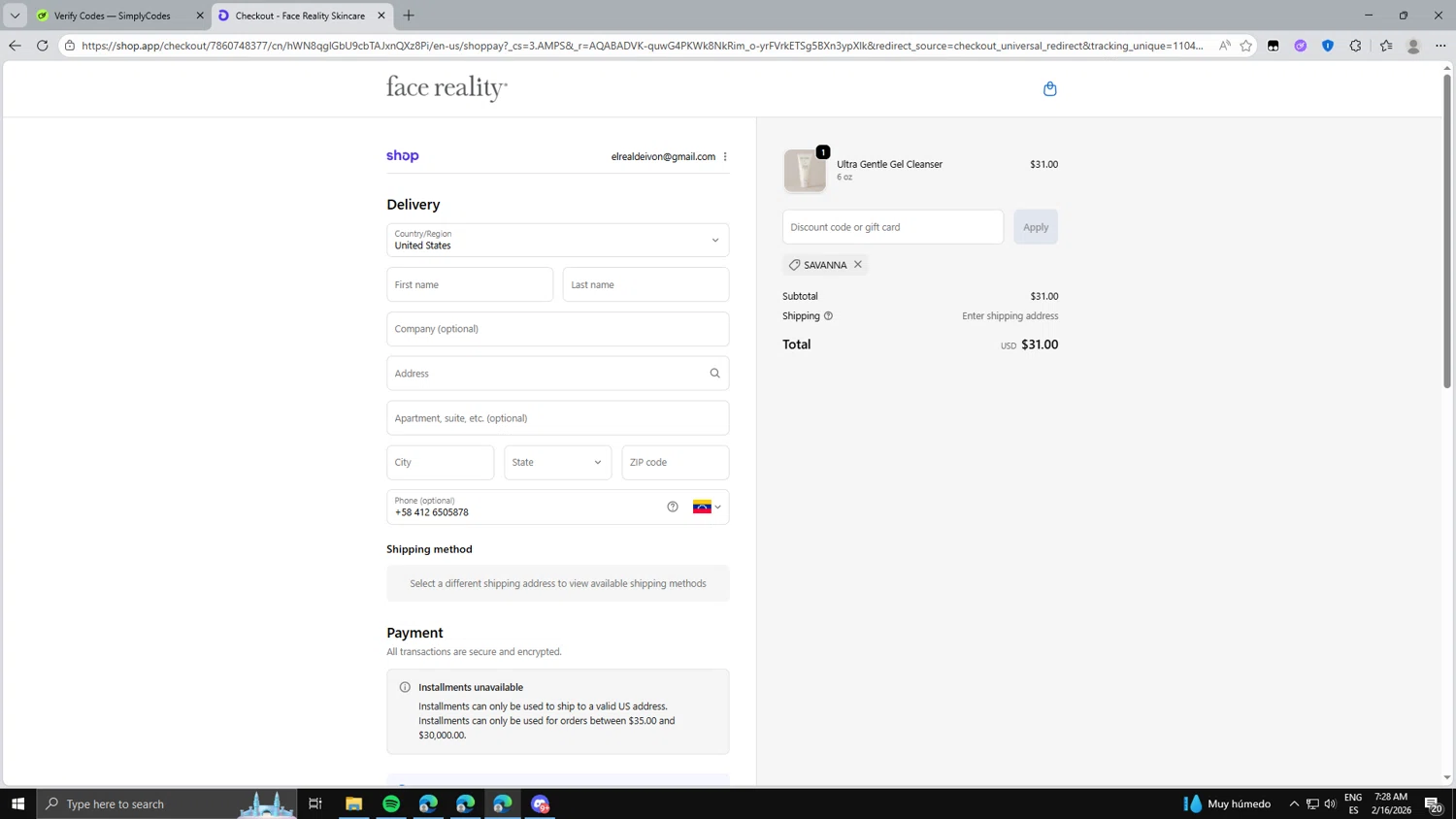Click the purple Copilot extension icon
Viewport: 1456px width, 819px height.
pos(1301,46)
